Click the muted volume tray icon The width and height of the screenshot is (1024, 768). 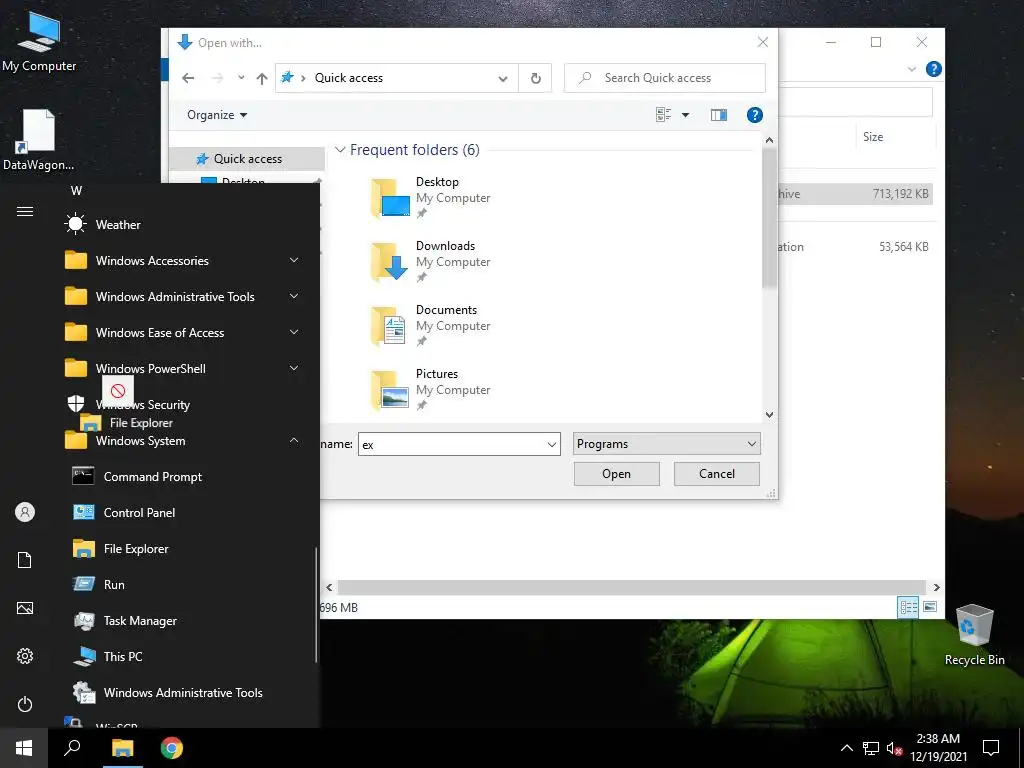tap(894, 748)
